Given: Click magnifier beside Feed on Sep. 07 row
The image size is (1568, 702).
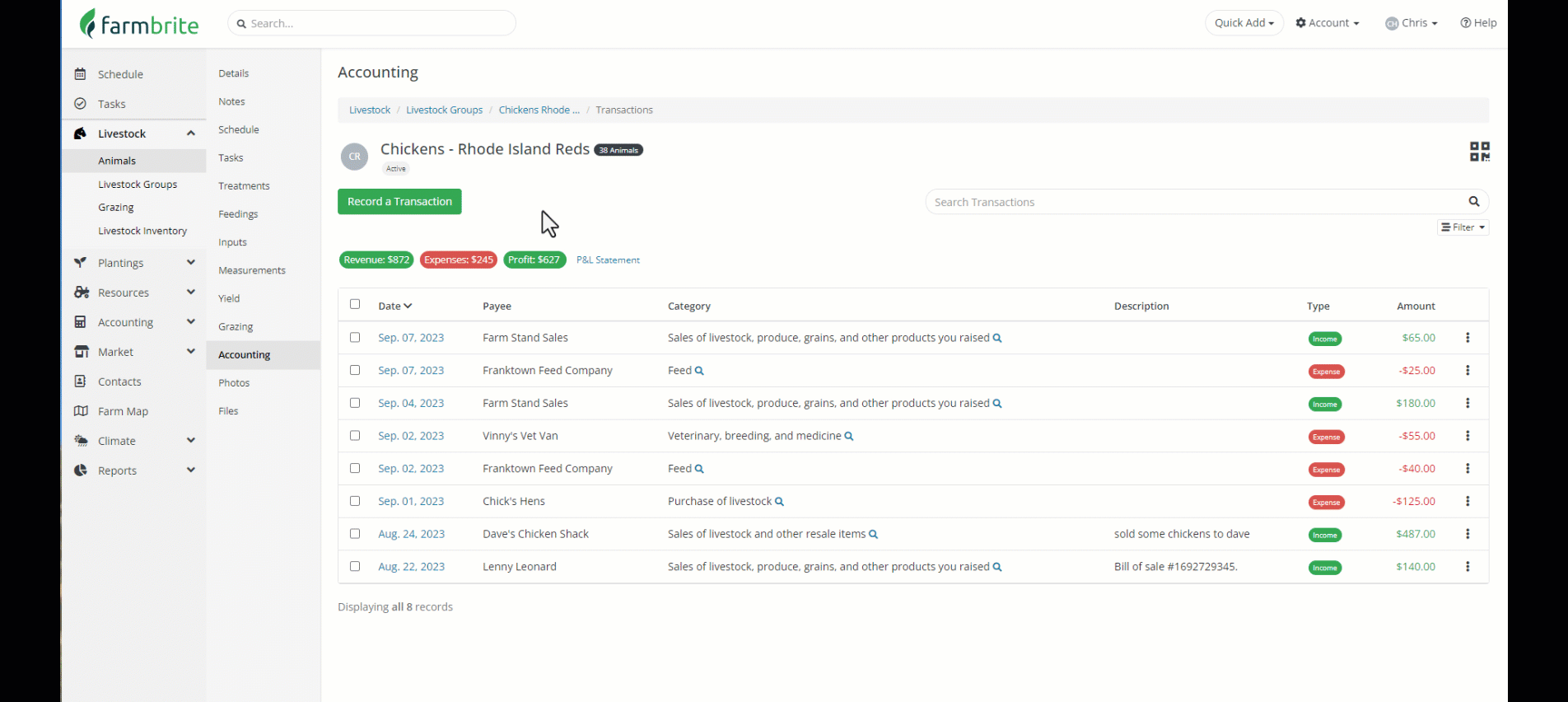Looking at the screenshot, I should (699, 371).
